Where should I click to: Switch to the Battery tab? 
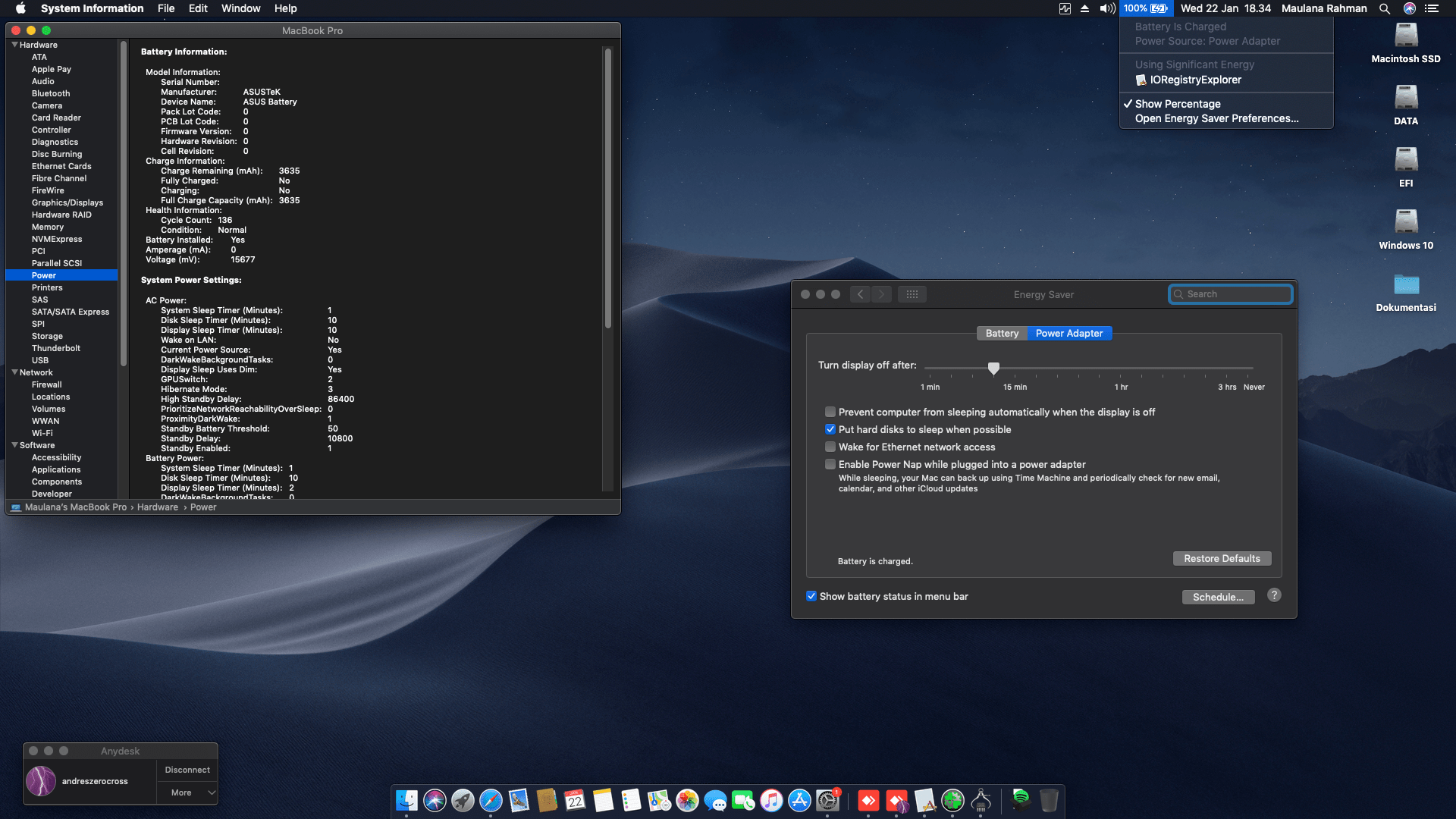click(x=1001, y=334)
